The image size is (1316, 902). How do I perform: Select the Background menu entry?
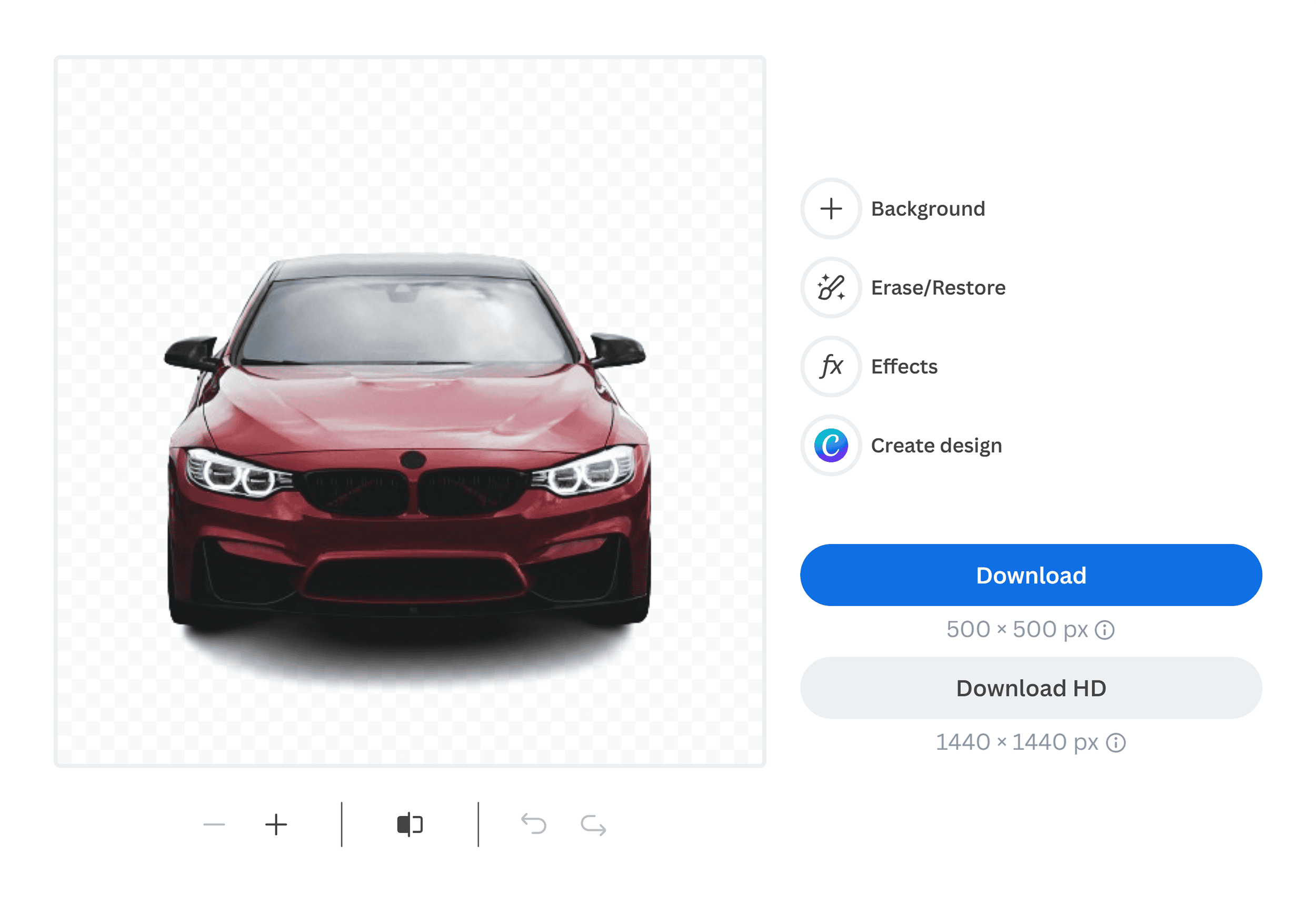coord(928,209)
